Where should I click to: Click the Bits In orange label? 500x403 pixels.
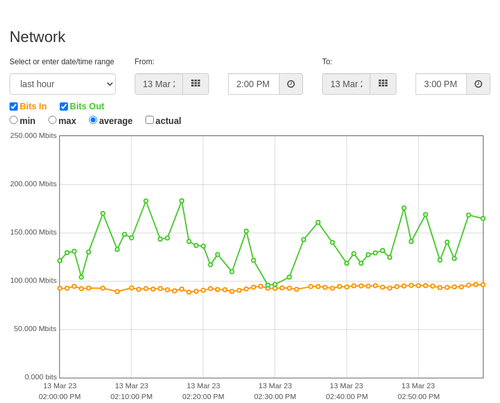pyautogui.click(x=33, y=106)
